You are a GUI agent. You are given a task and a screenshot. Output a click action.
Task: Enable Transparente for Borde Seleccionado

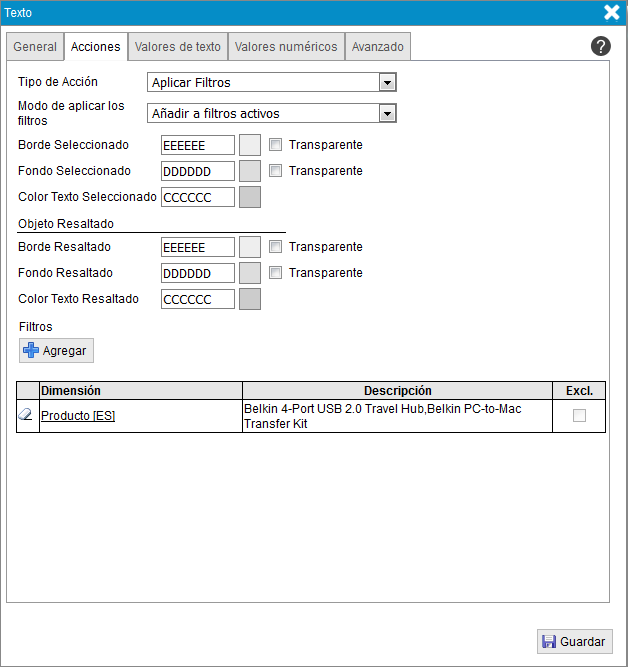[x=276, y=145]
